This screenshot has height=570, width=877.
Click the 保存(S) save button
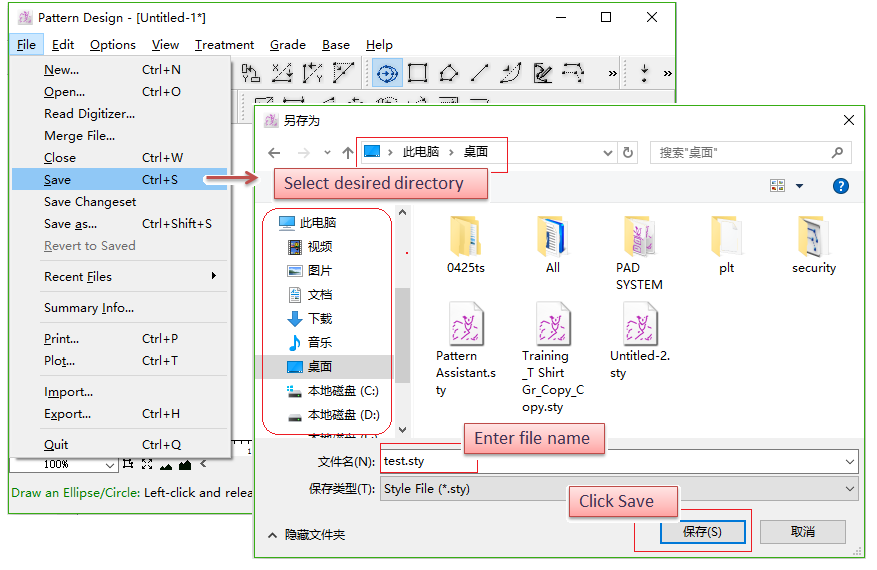pos(702,532)
